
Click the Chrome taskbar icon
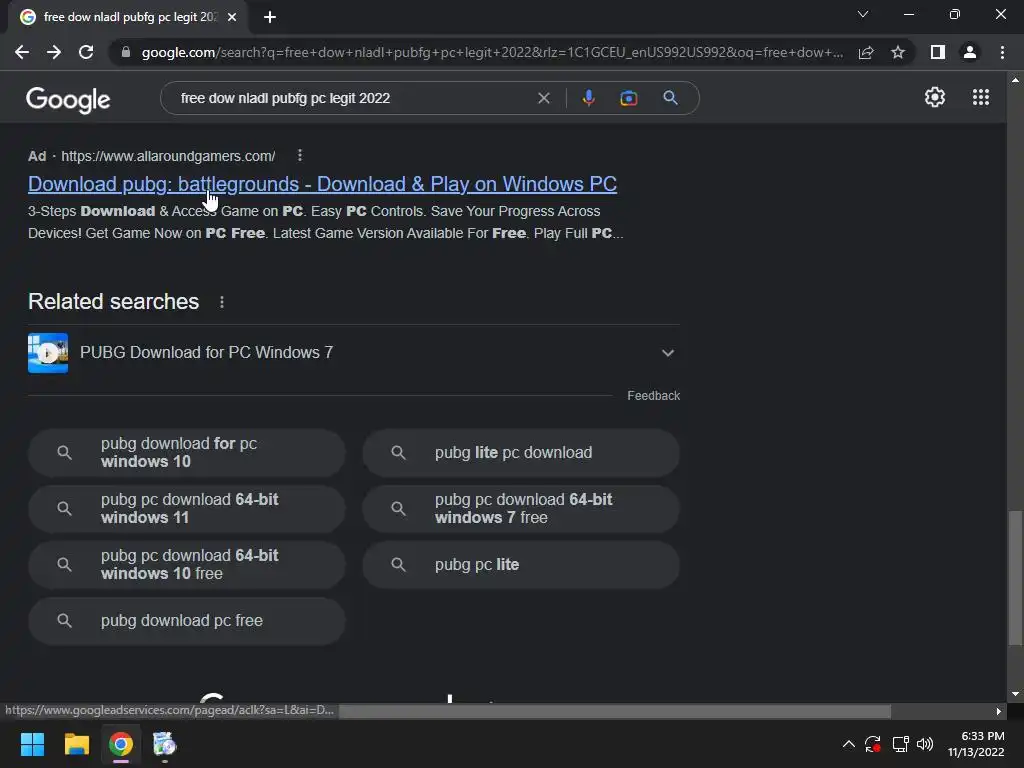pyautogui.click(x=121, y=744)
